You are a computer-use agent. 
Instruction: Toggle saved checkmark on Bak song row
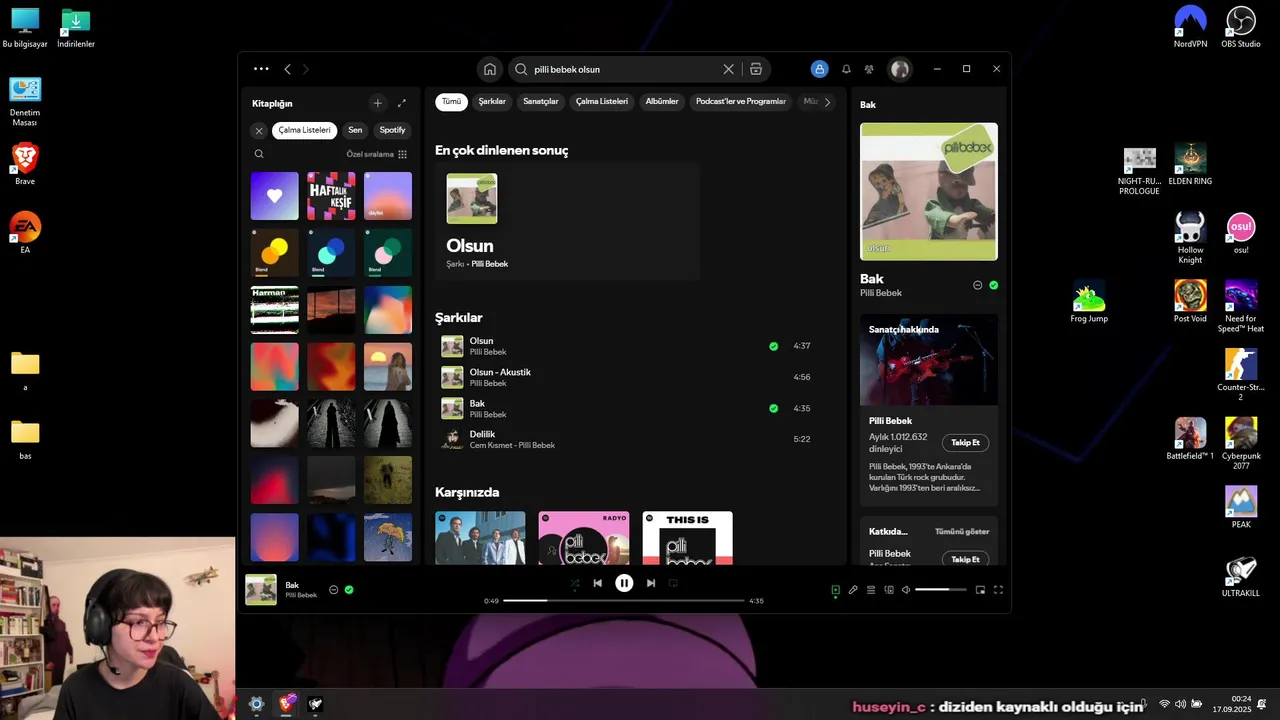[773, 408]
